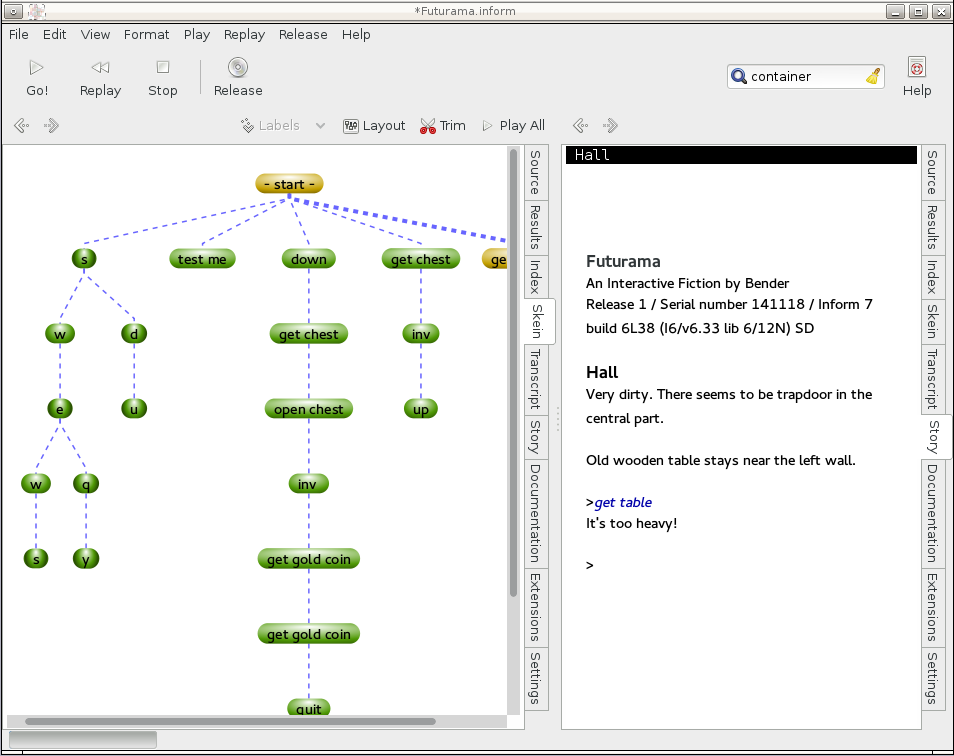This screenshot has width=954, height=756.
Task: Select the 'open chest' skein node
Action: coord(308,409)
